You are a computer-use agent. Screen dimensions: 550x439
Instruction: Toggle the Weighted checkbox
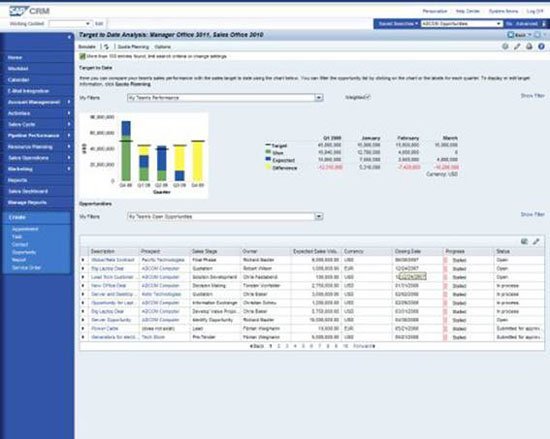click(367, 97)
